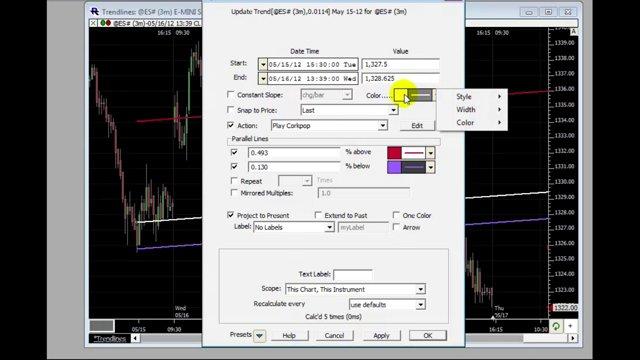Expand the Snap to Price 'Last' dropdown
Image resolution: width=640 pixels, height=360 pixels.
(x=393, y=110)
